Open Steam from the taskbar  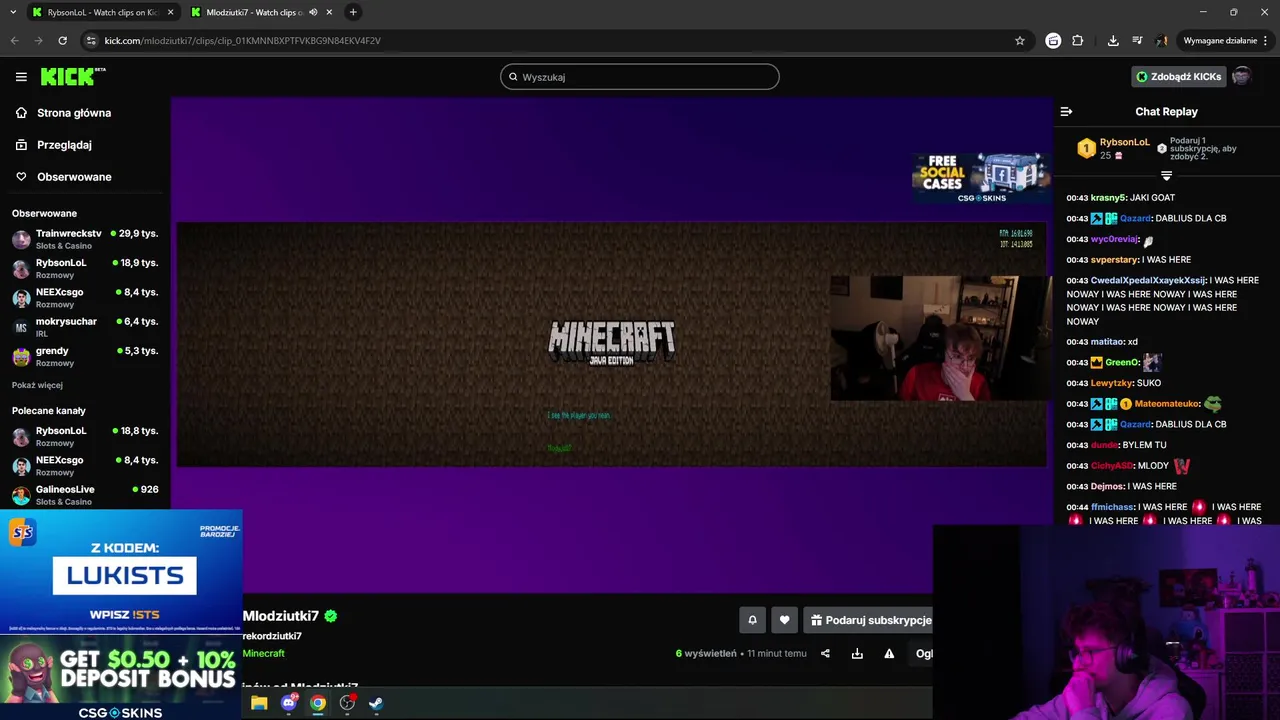click(x=376, y=703)
